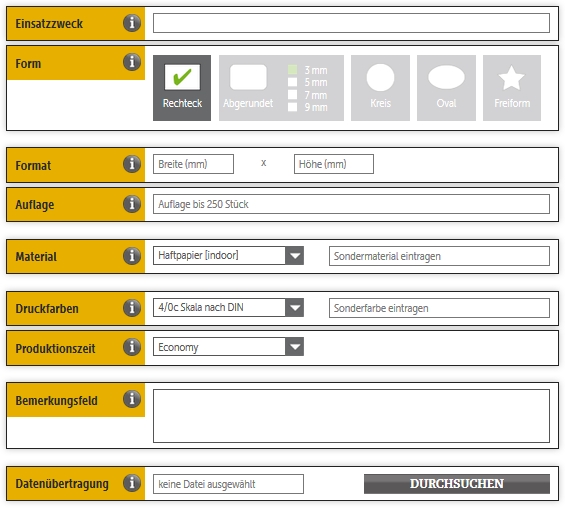The height and width of the screenshot is (508, 565).
Task: Click the Datenübertragung info icon
Action: coord(132,482)
